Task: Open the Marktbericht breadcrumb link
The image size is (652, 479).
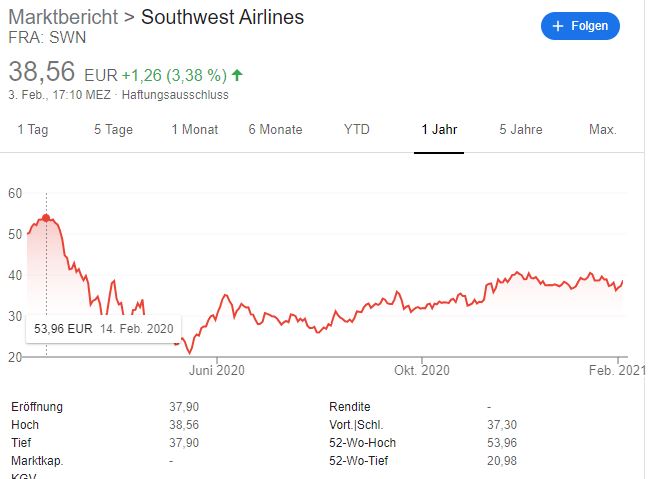Action: (x=63, y=17)
